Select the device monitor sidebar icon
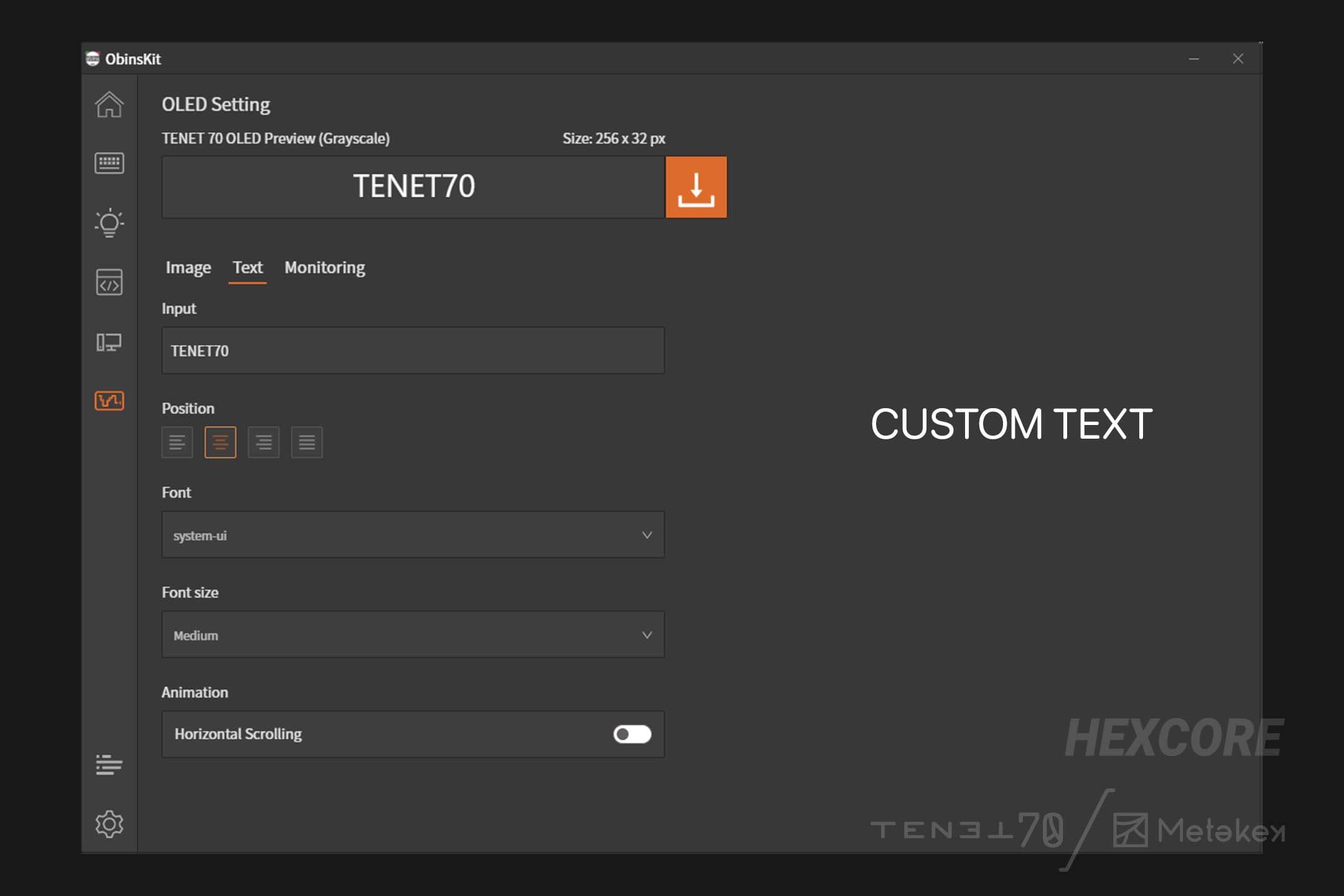Screen dimensions: 1344x896 click(x=110, y=343)
